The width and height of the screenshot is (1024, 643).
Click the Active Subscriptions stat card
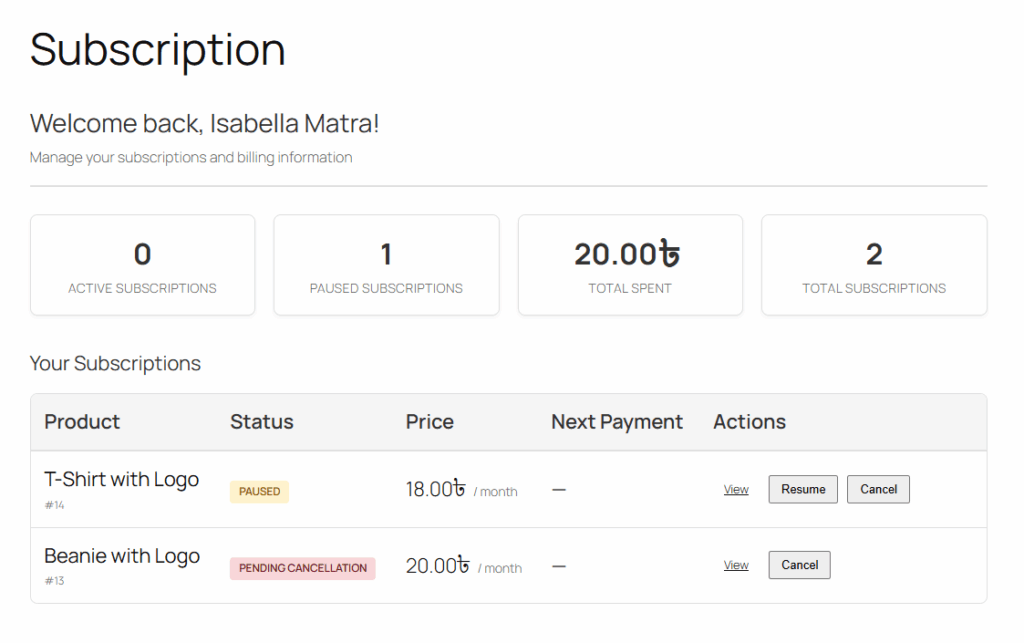point(142,265)
